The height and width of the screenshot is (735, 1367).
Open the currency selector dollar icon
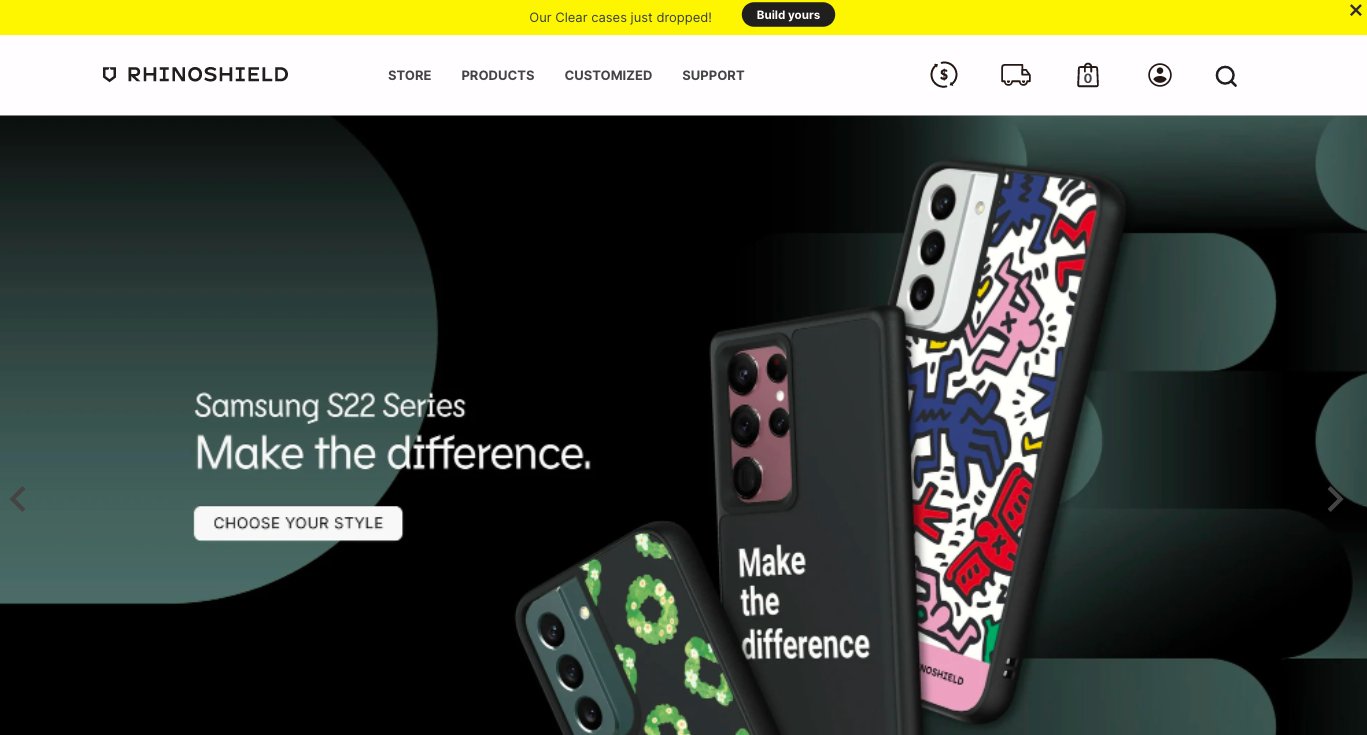coord(943,75)
